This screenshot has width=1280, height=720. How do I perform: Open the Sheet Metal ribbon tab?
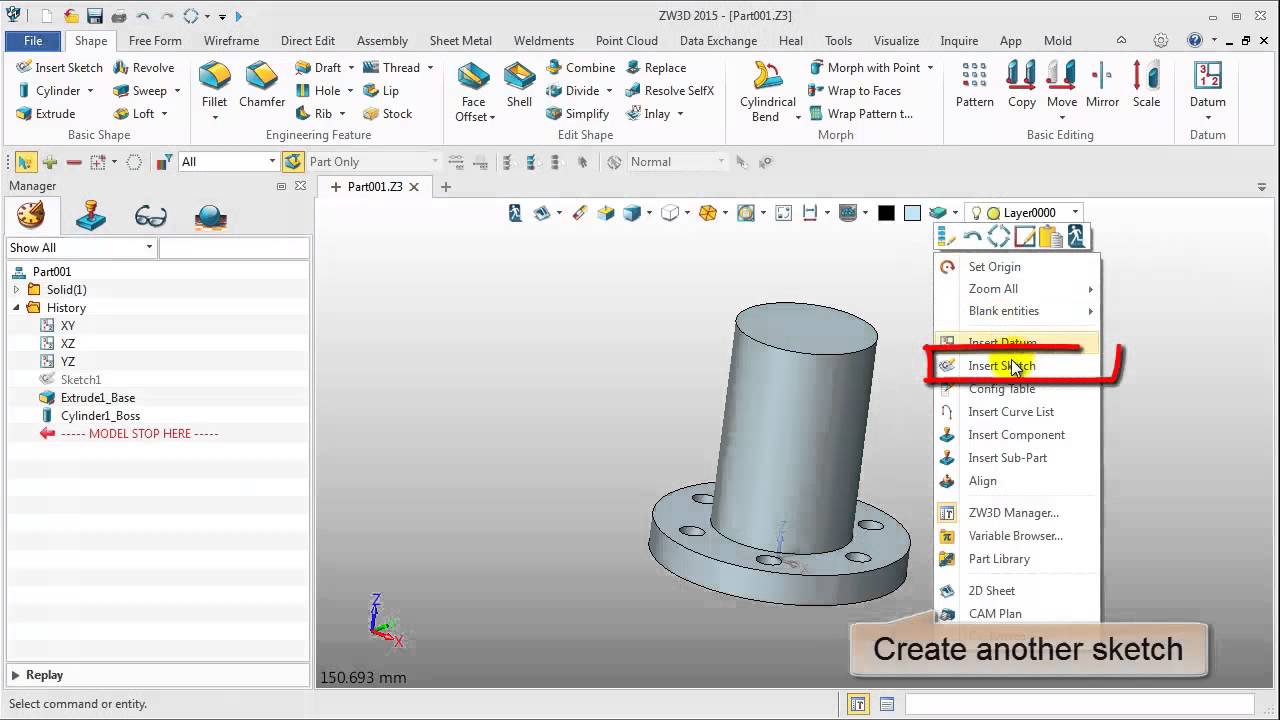pos(461,41)
